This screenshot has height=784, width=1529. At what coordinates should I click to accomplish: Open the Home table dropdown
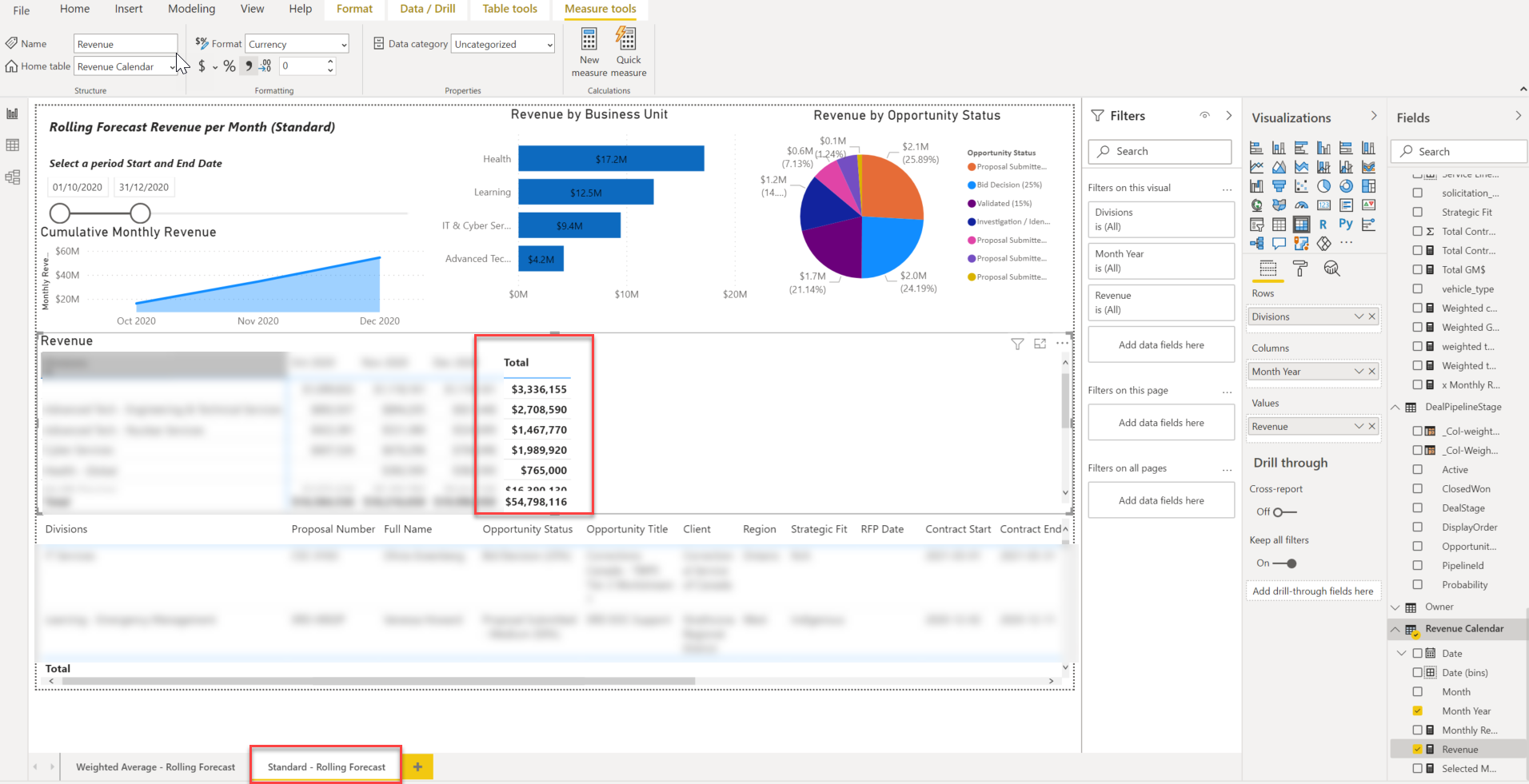pyautogui.click(x=126, y=66)
